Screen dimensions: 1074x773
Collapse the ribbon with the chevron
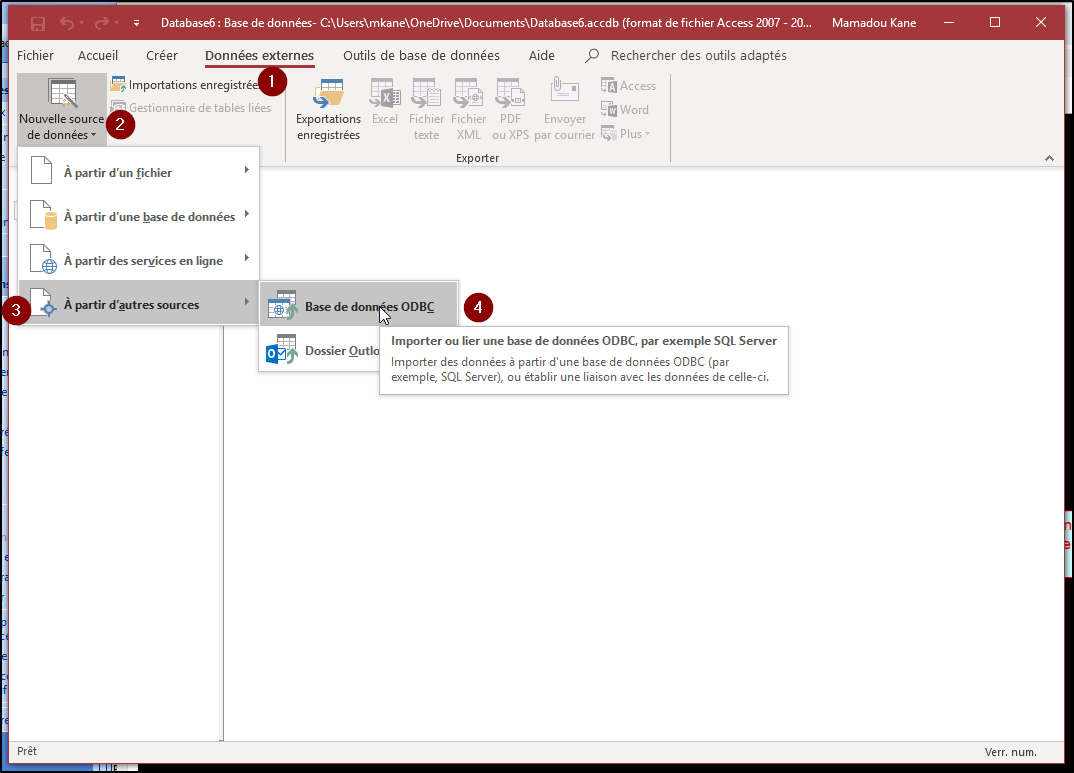(x=1050, y=158)
